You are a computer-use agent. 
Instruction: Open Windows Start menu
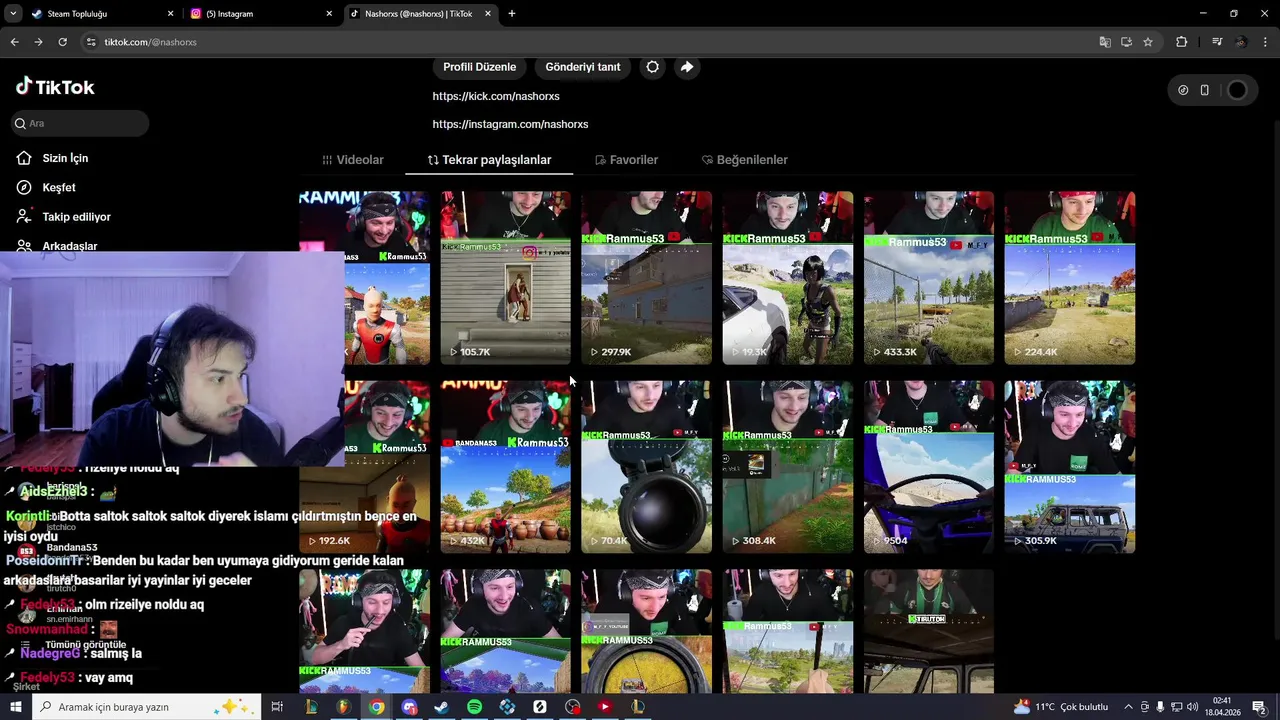[x=14, y=707]
